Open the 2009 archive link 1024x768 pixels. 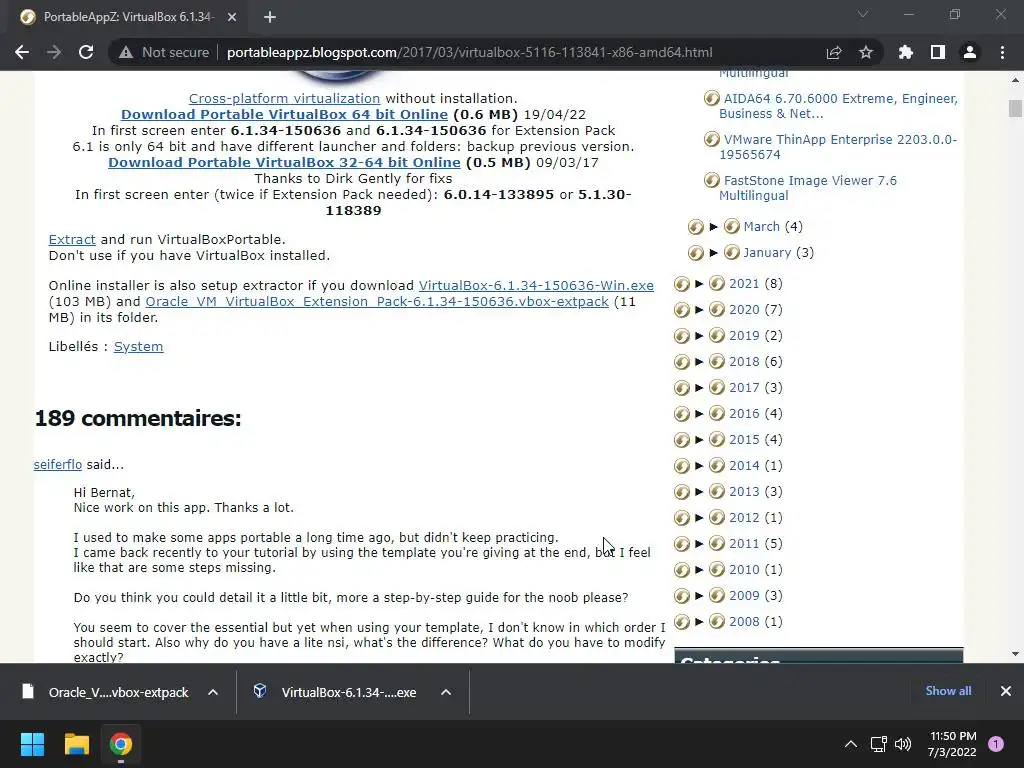point(744,596)
